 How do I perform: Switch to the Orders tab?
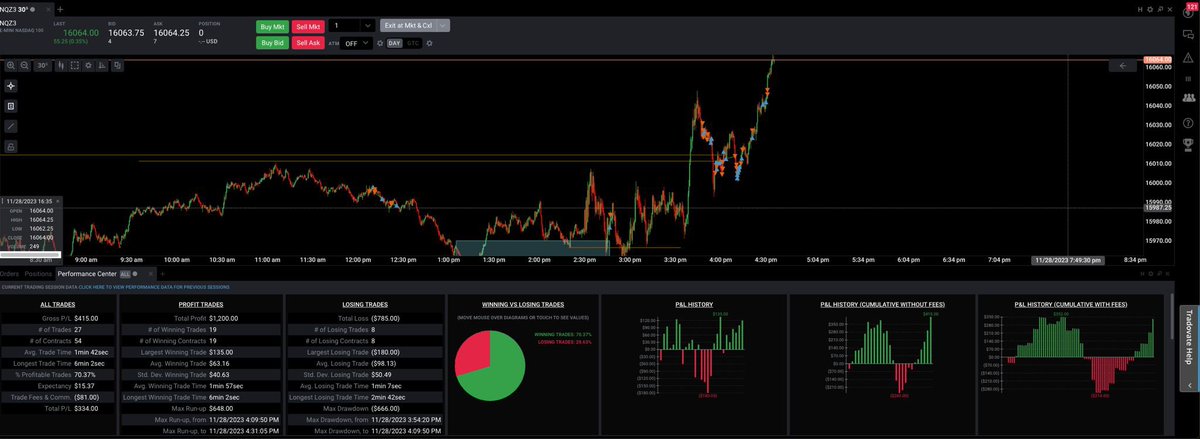coord(9,274)
